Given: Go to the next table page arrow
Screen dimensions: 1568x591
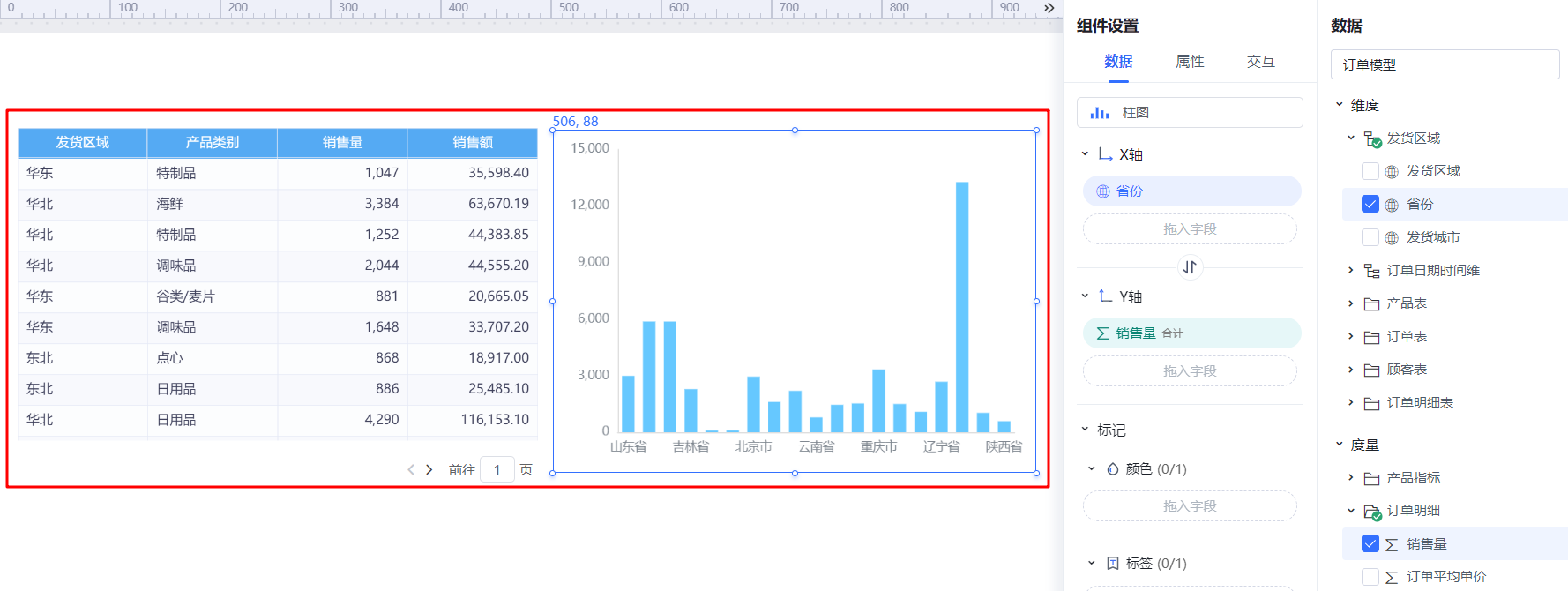Looking at the screenshot, I should tap(429, 470).
